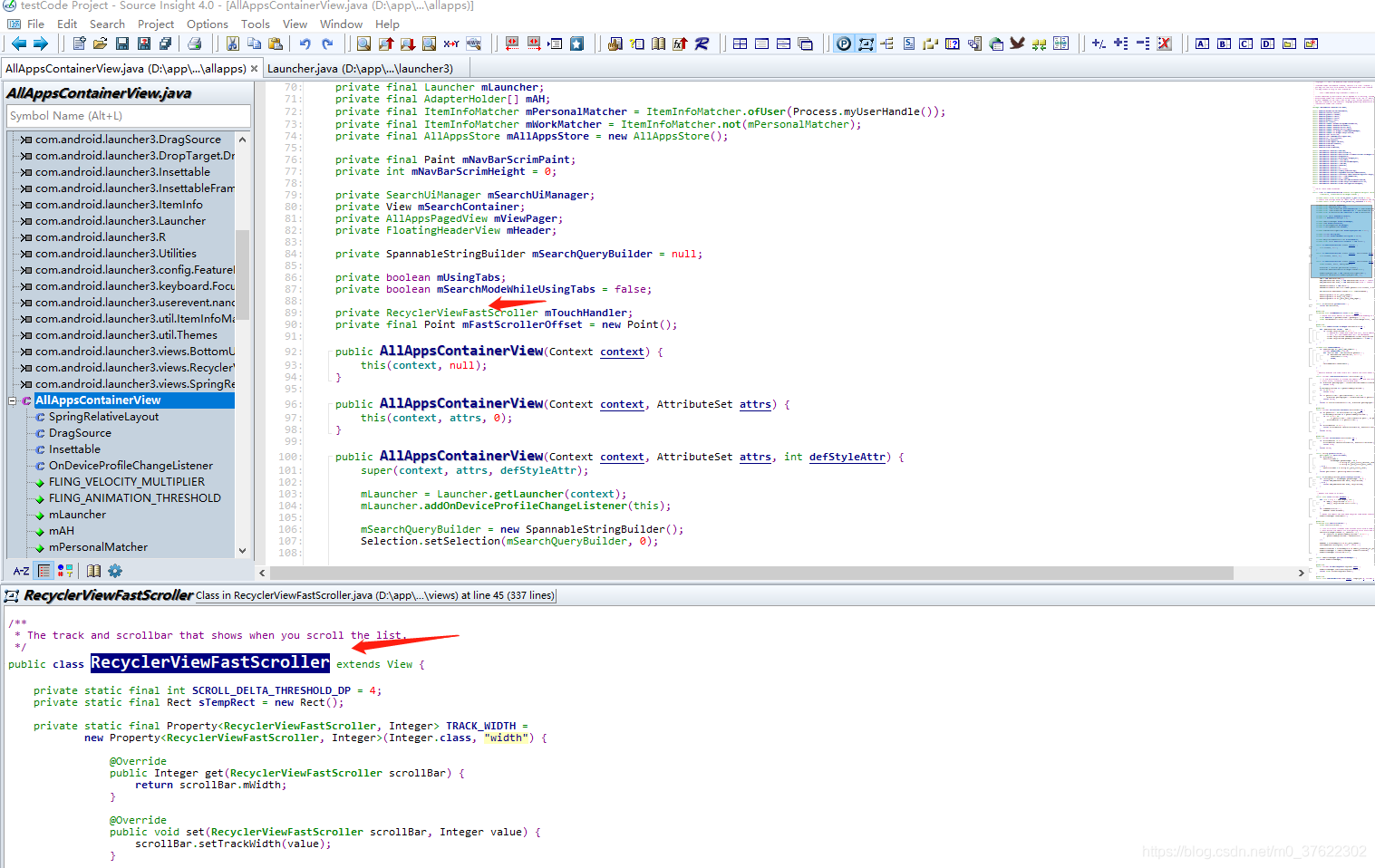
Task: Click the Print icon in toolbar
Action: (x=194, y=43)
